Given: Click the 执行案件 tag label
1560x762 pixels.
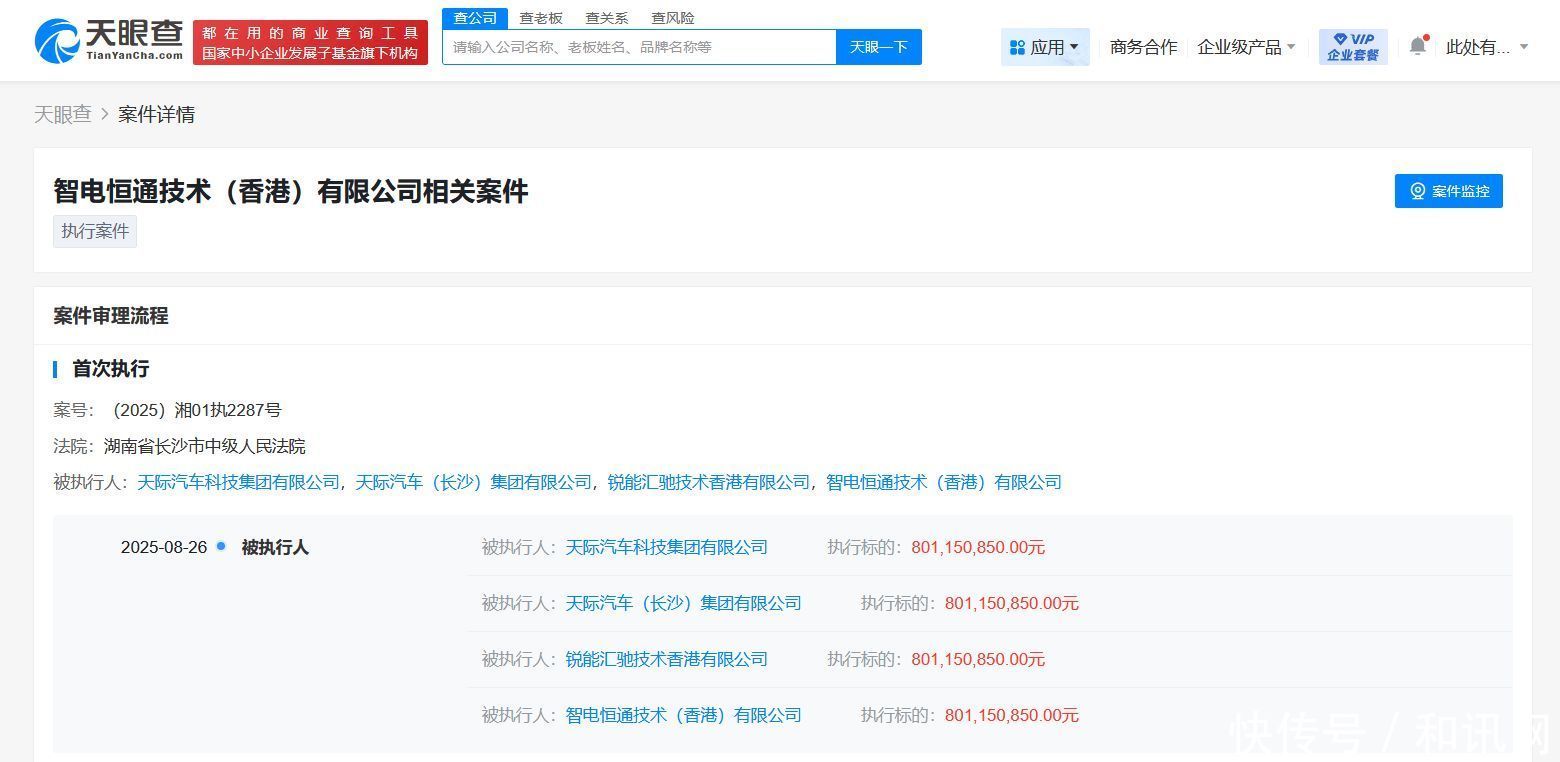Looking at the screenshot, I should click(x=95, y=231).
